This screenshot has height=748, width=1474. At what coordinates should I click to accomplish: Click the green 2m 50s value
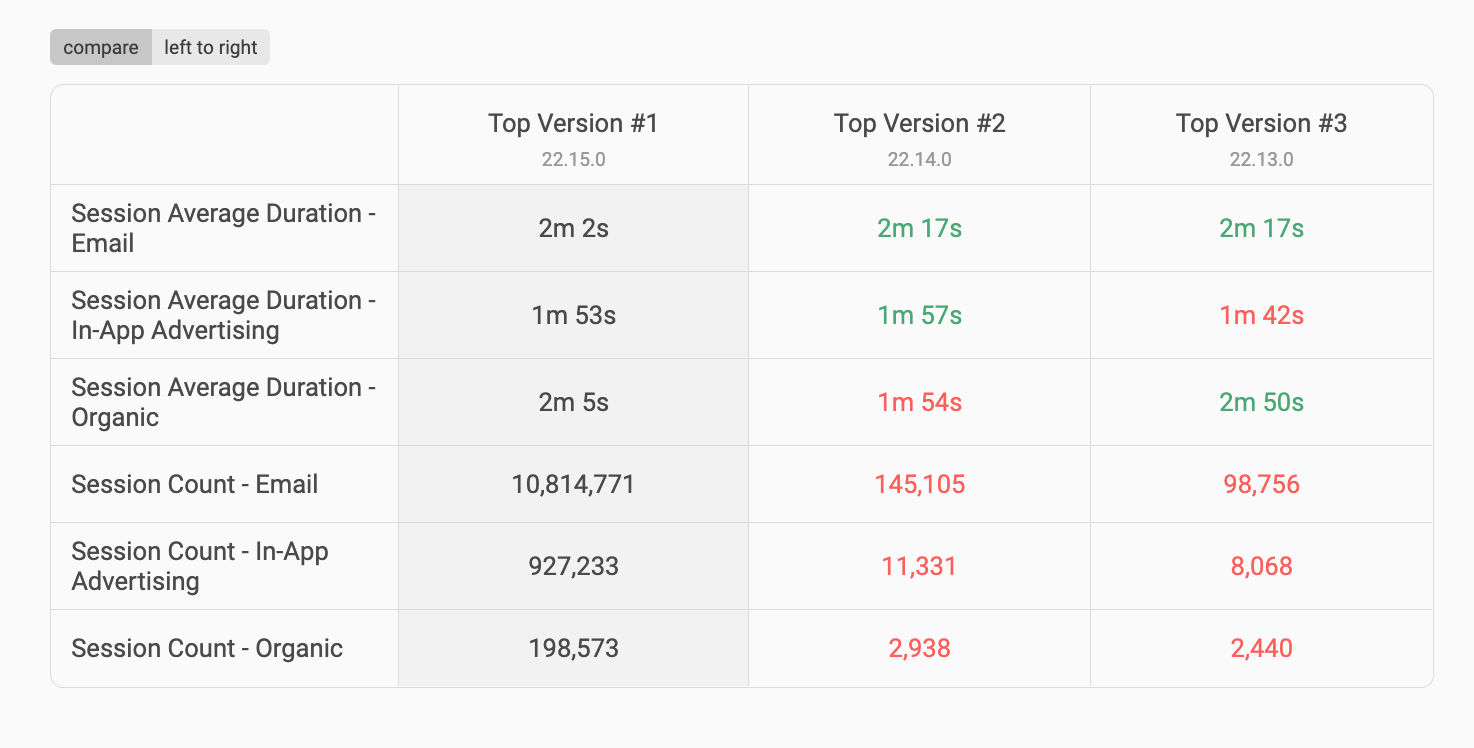[x=1261, y=402]
